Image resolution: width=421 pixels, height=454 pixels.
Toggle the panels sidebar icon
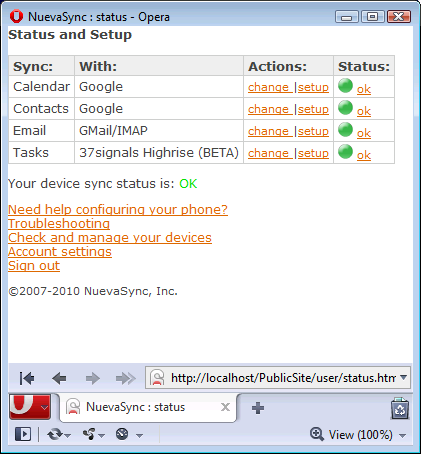point(23,434)
